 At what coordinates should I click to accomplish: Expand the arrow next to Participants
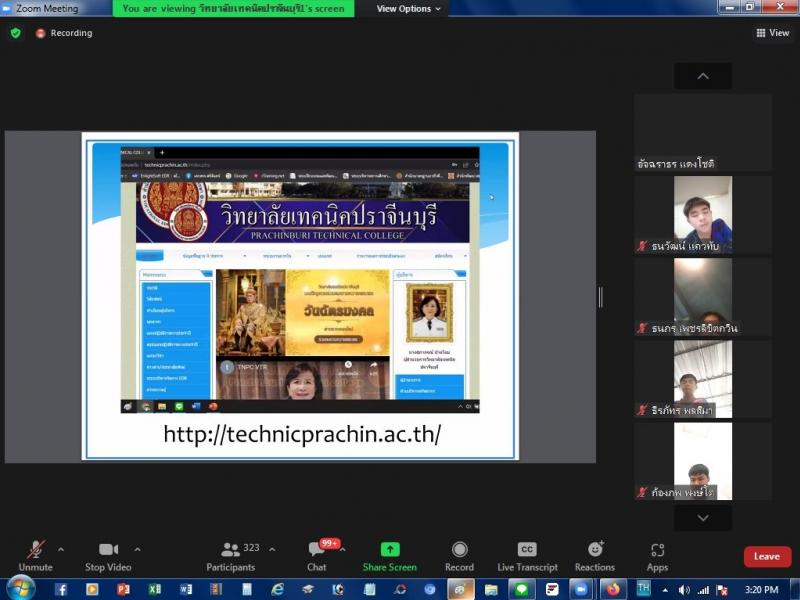click(x=272, y=549)
